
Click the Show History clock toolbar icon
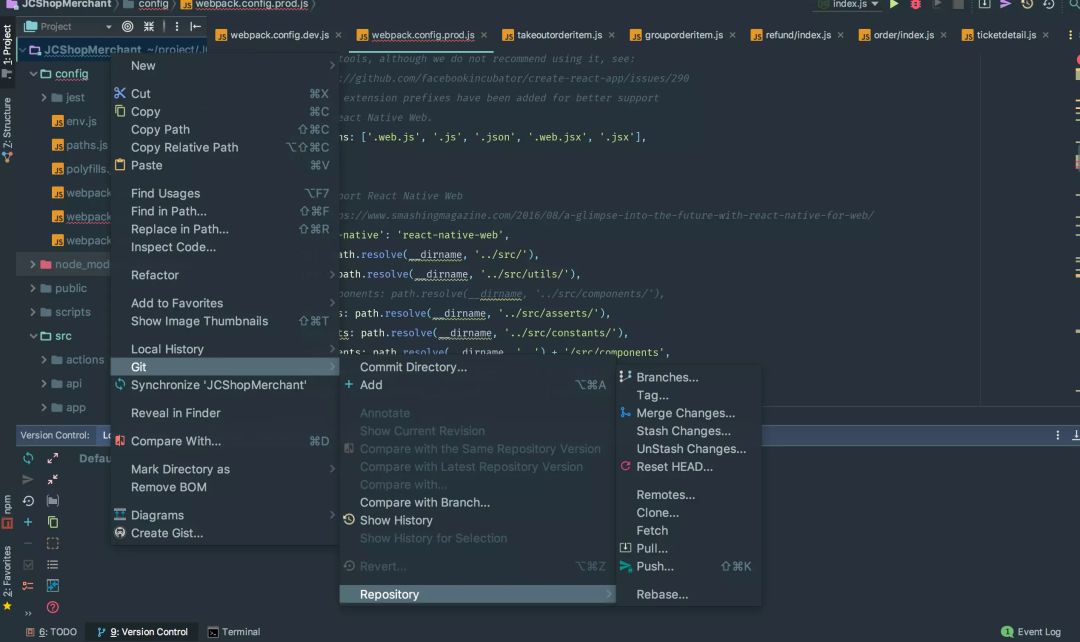1027,5
